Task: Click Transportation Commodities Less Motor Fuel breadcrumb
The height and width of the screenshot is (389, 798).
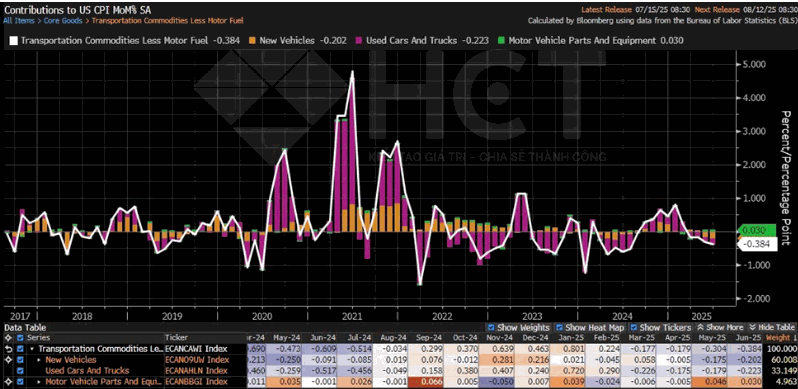Action: click(x=167, y=21)
